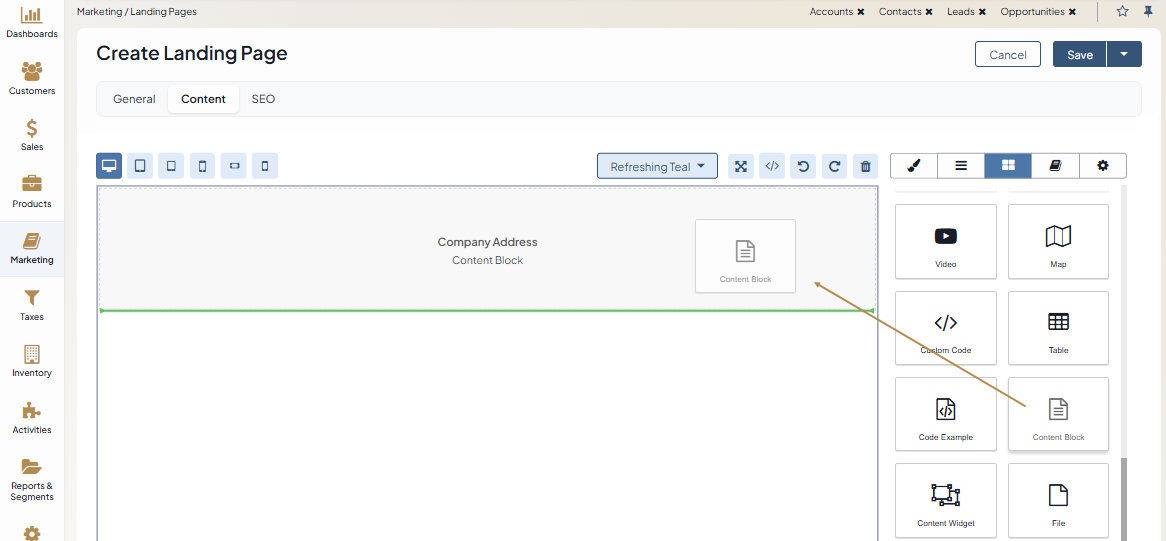The image size is (1166, 541).
Task: Open the view code editor
Action: [x=772, y=167]
